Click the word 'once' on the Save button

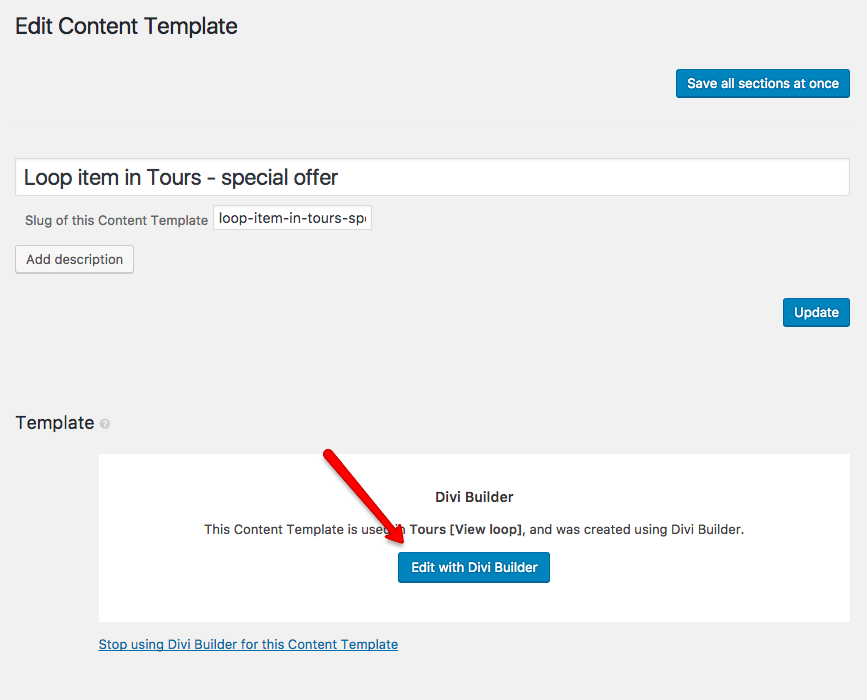point(824,83)
